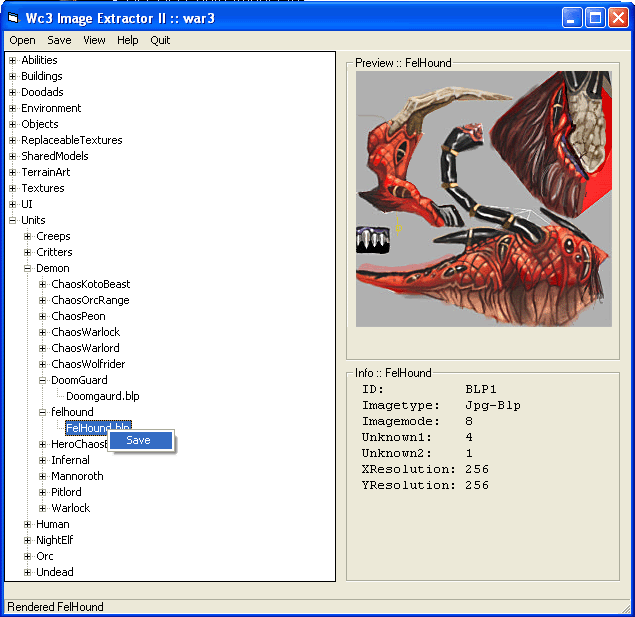Expand the Buildings folder

tap(13, 76)
